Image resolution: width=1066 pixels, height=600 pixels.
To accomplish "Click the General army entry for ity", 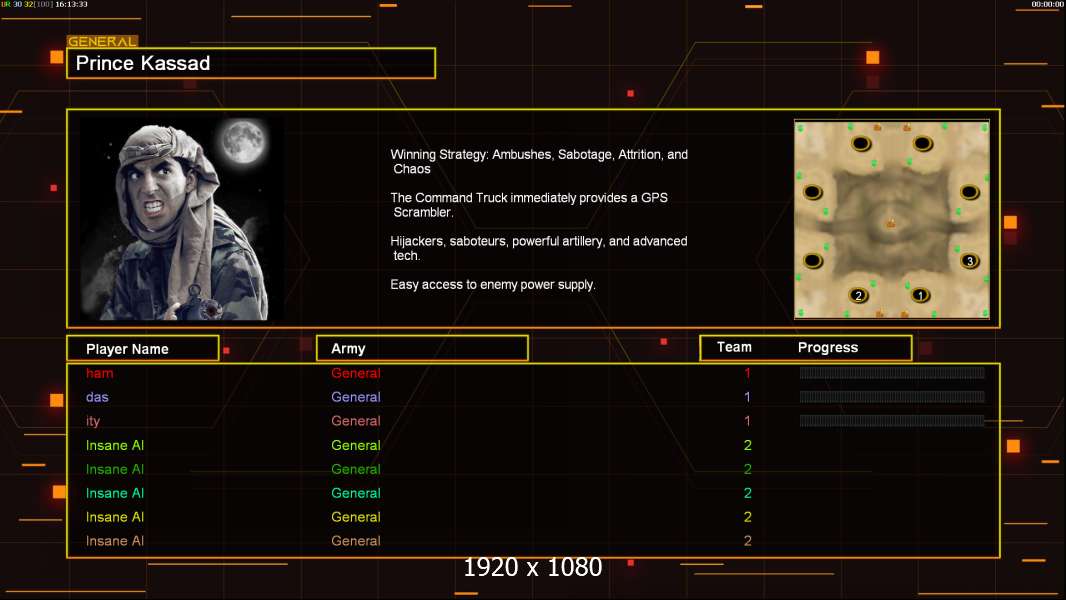I will click(x=356, y=421).
